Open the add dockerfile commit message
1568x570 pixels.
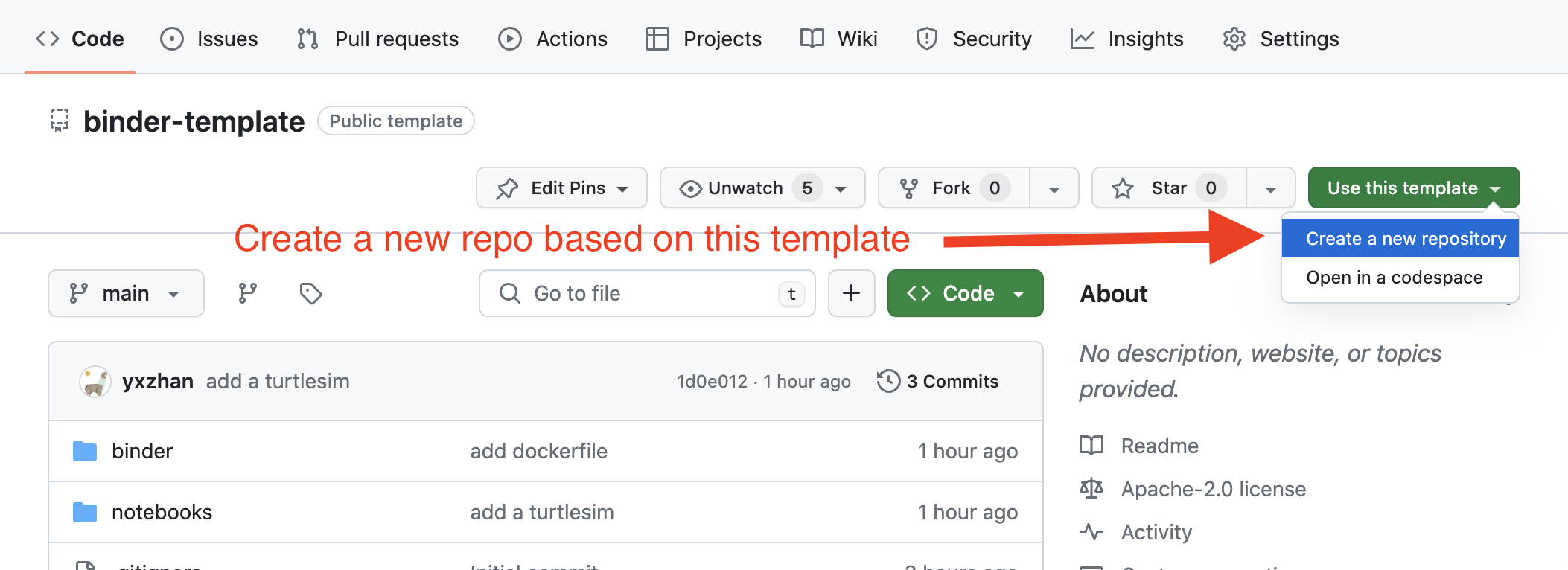pyautogui.click(x=539, y=451)
